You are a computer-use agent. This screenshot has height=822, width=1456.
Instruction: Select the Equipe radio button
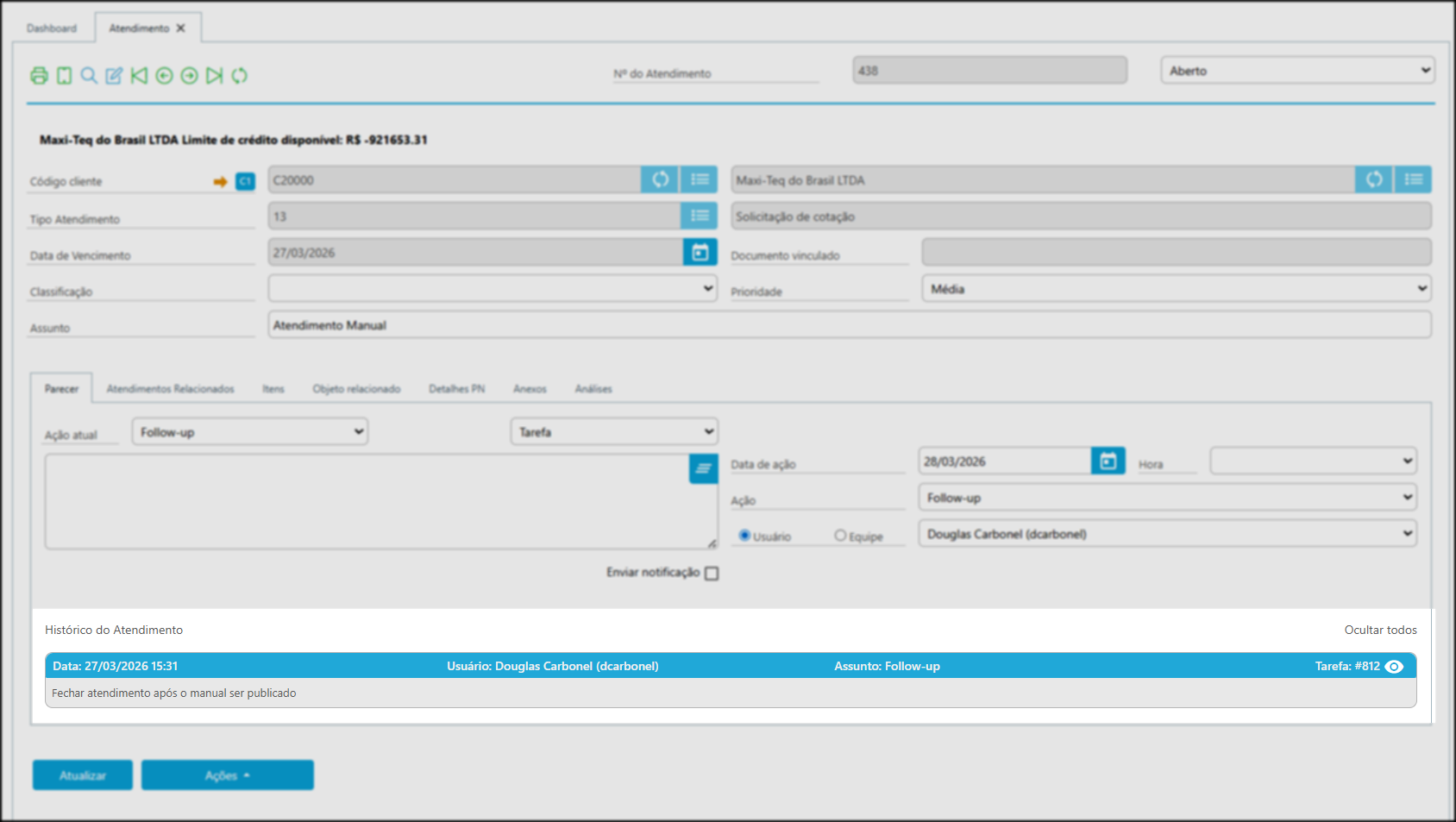point(840,536)
